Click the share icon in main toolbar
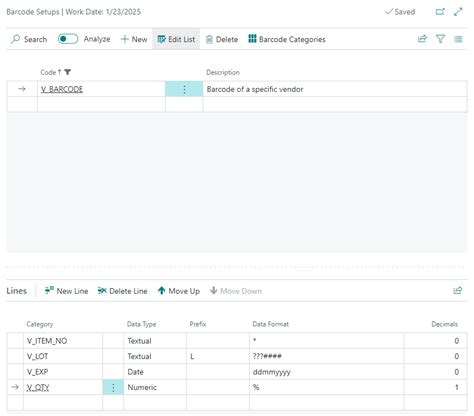474x416 pixels. pyautogui.click(x=422, y=39)
